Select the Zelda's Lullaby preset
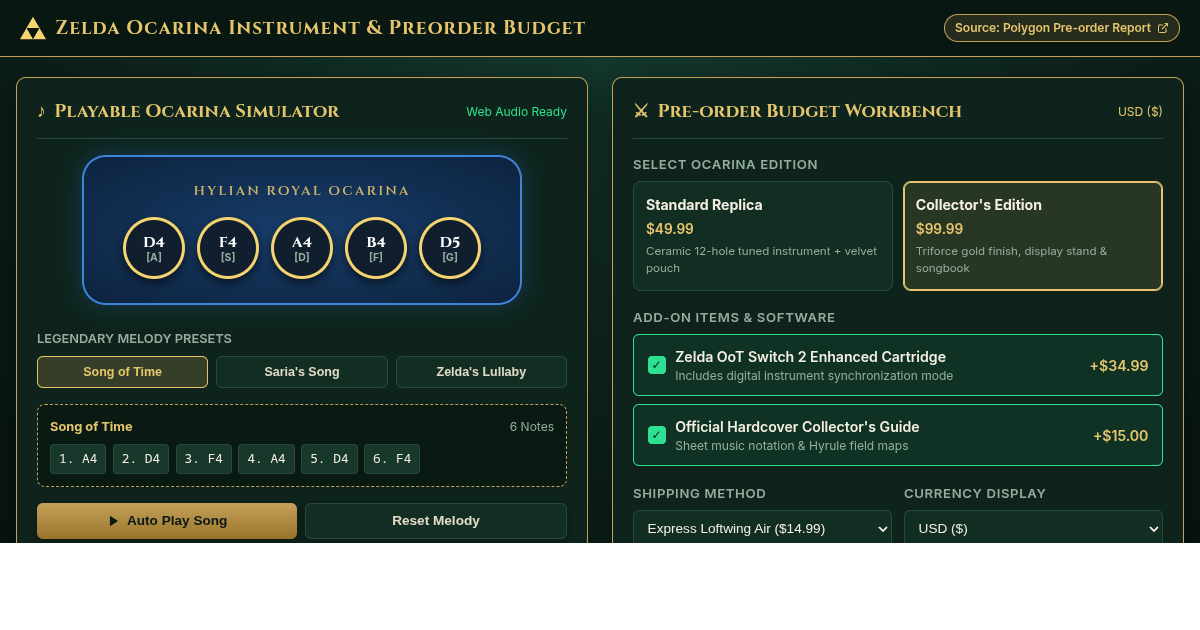The width and height of the screenshot is (1200, 630). point(481,372)
